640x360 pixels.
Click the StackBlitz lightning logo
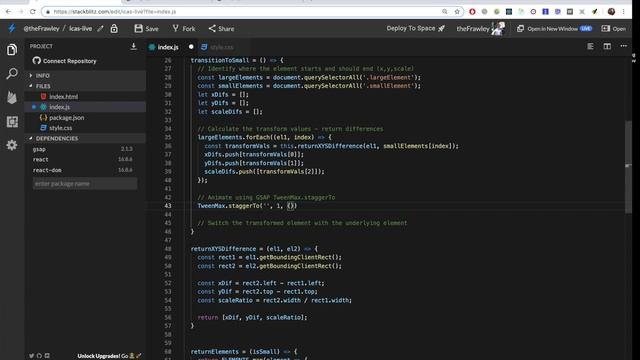click(x=12, y=28)
